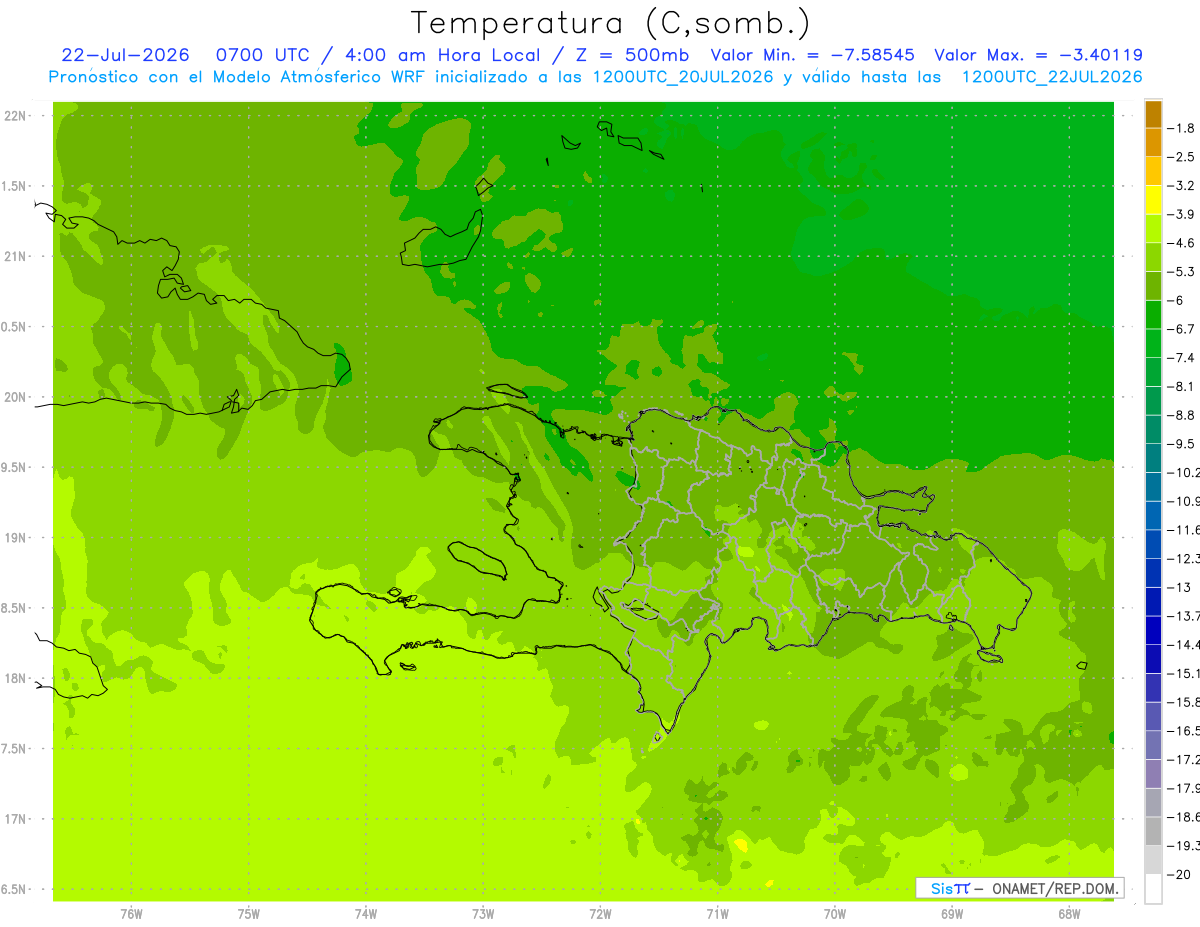Click the -3.9 color scale label
The height and width of the screenshot is (927, 1200).
[x=1183, y=214]
